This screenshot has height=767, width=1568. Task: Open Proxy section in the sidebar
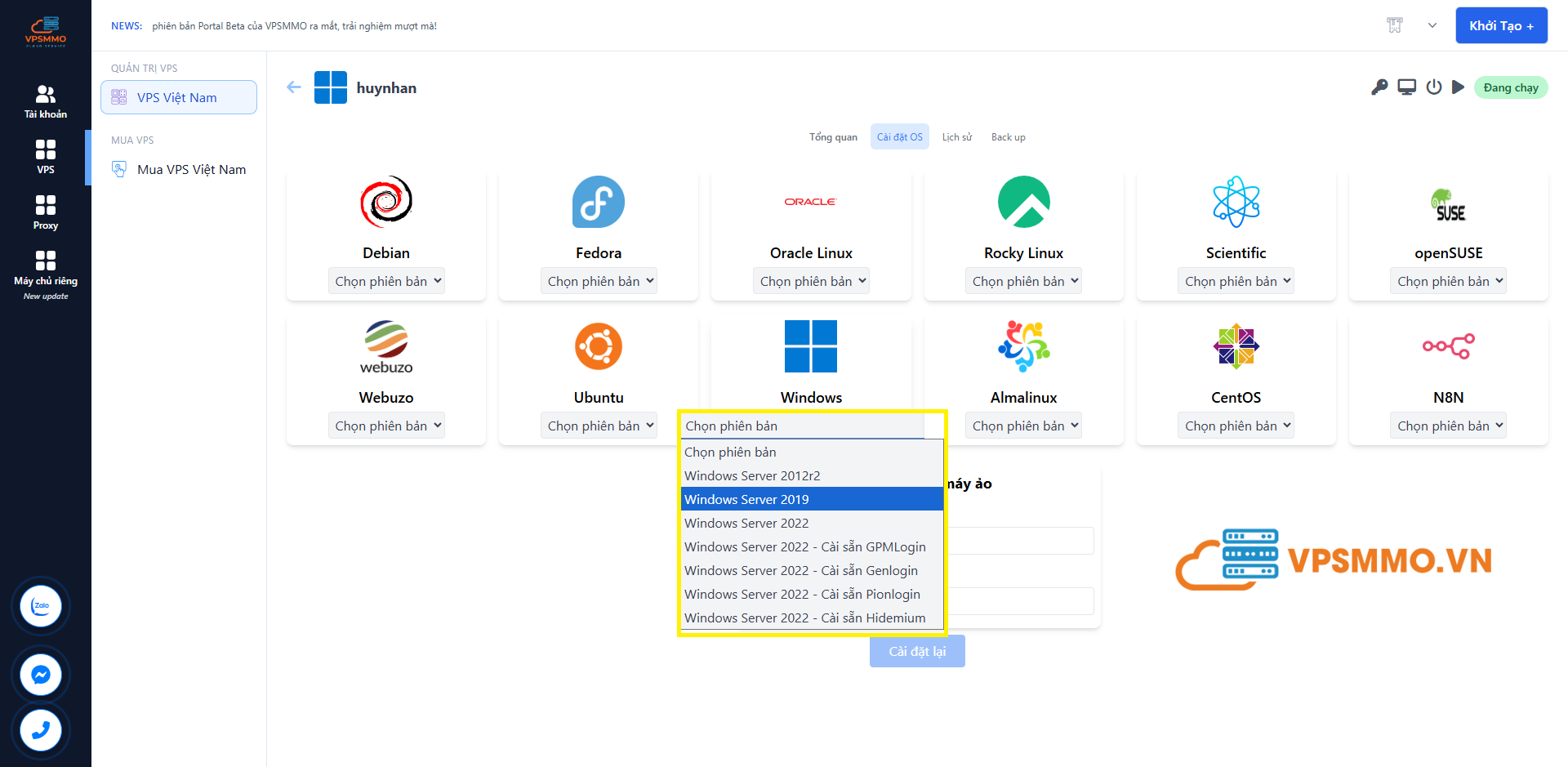pos(46,212)
